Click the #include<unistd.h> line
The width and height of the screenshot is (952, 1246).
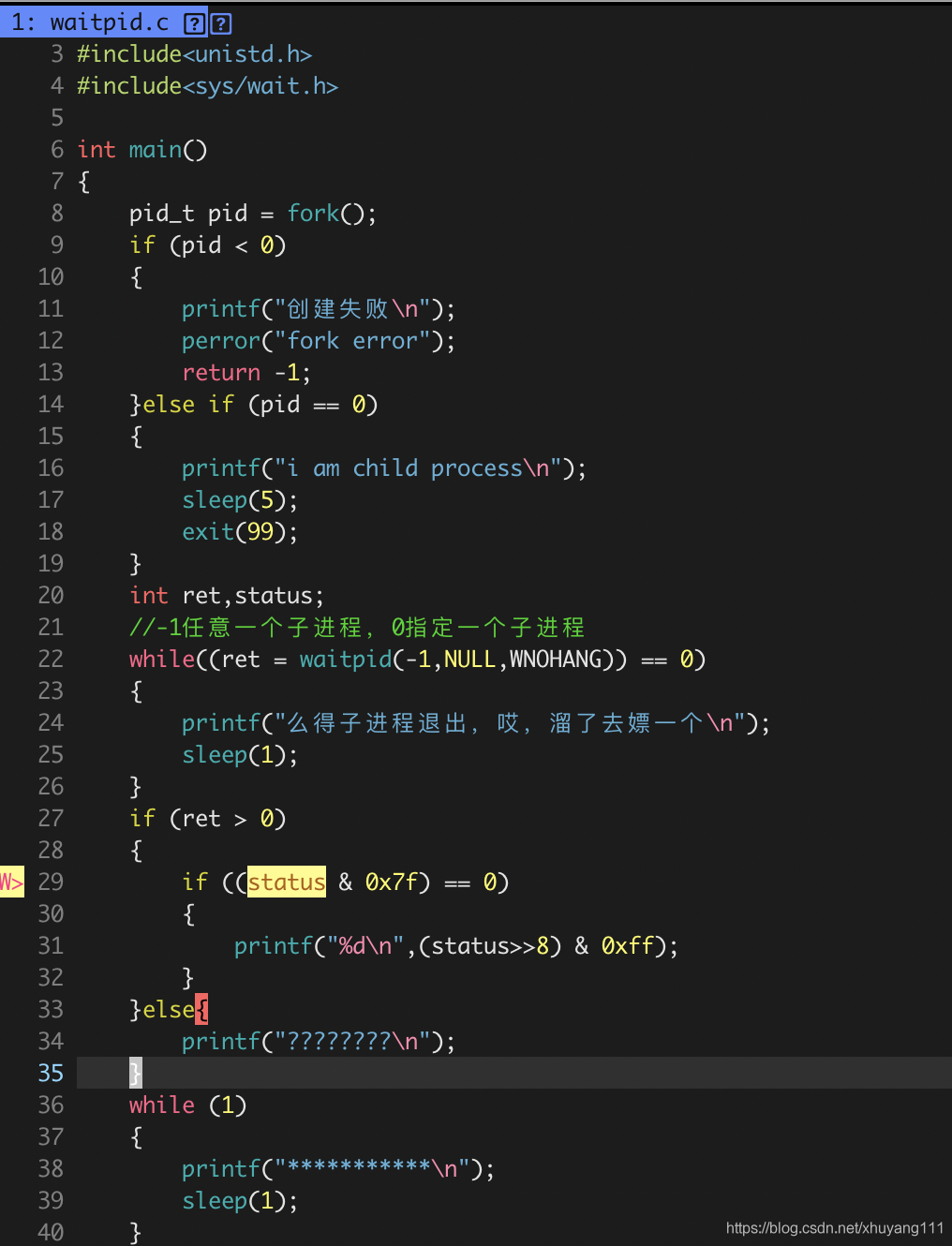pos(195,53)
